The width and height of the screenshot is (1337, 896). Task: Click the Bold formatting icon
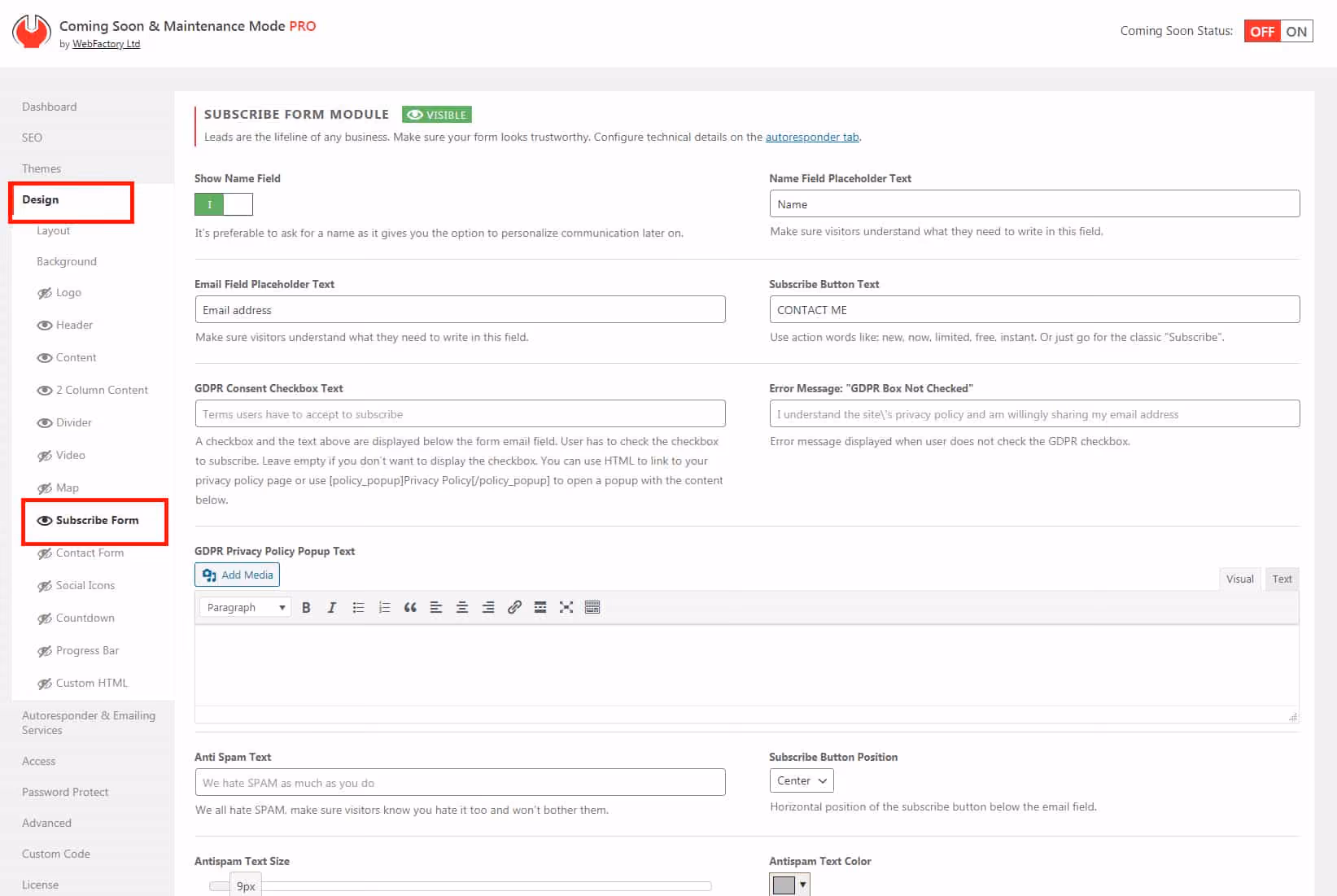[x=306, y=607]
